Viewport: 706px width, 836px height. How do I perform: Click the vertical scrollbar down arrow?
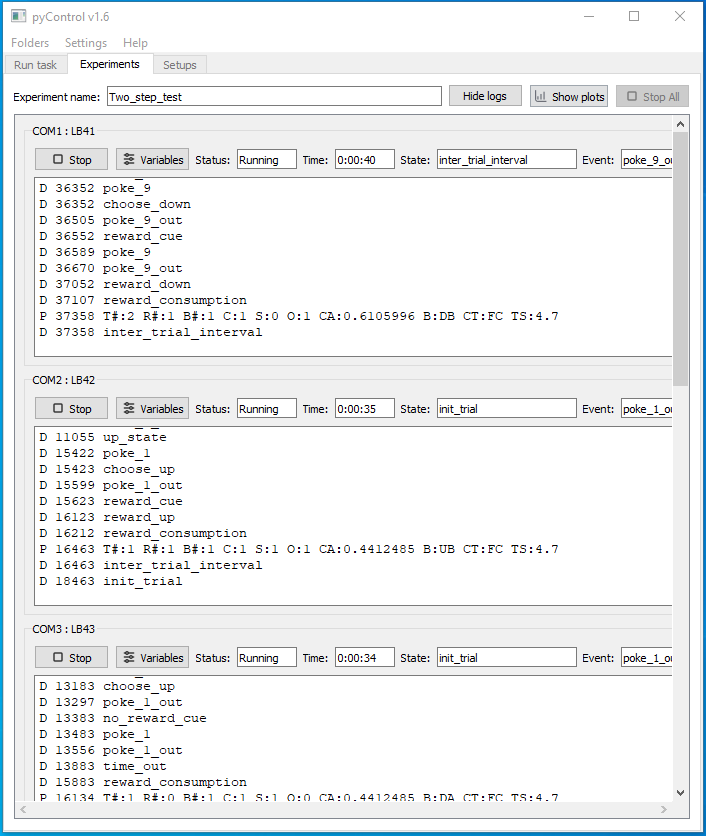pos(680,793)
